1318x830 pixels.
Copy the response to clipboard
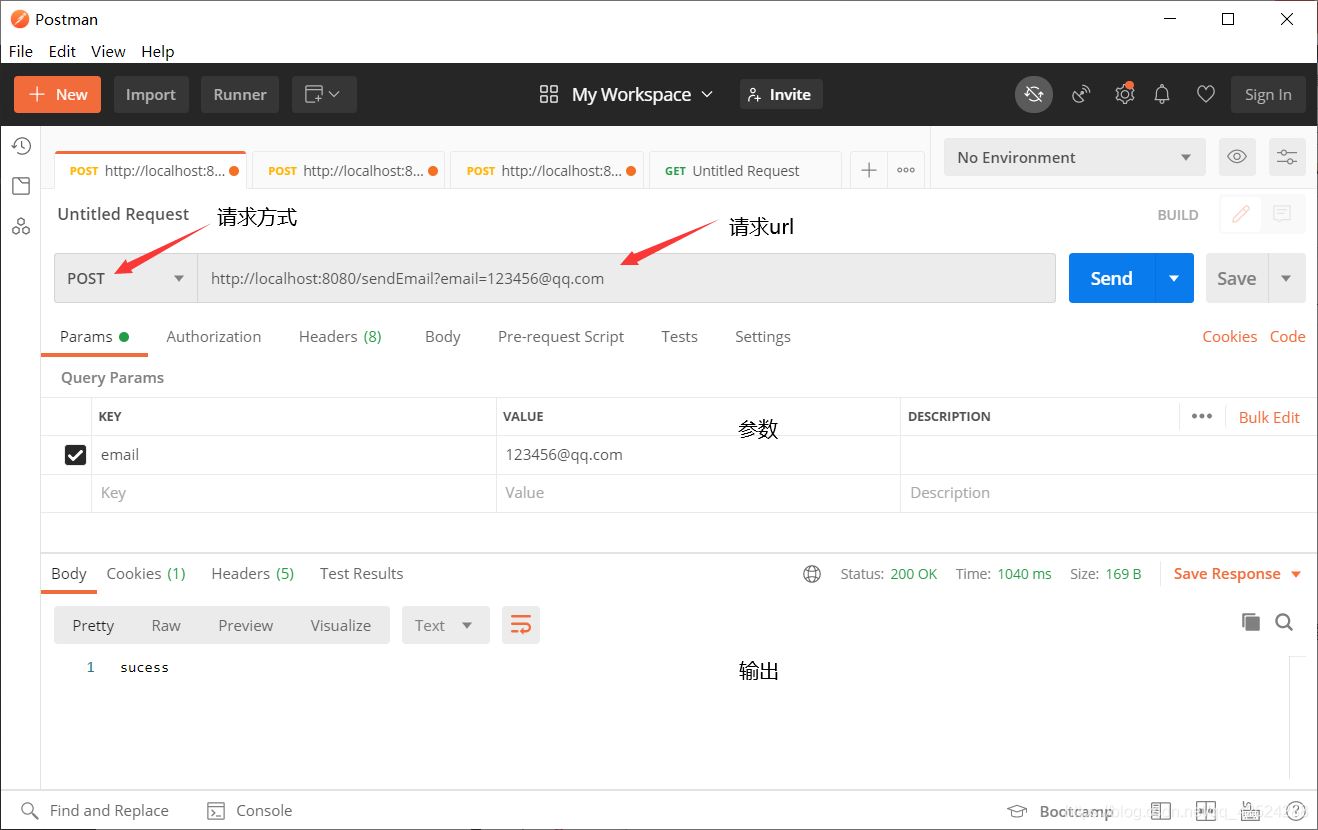click(x=1251, y=623)
